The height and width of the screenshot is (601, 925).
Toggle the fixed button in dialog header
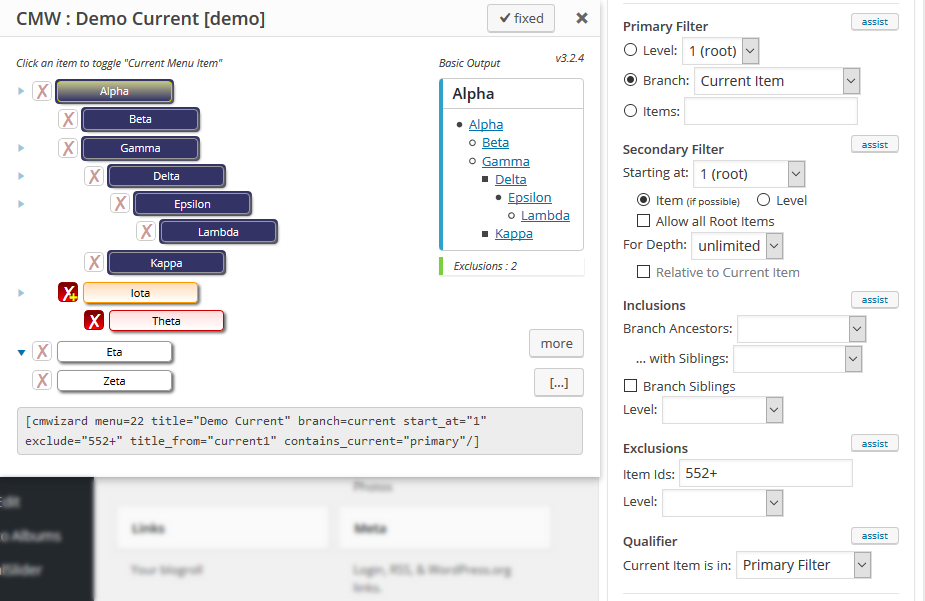(x=521, y=18)
